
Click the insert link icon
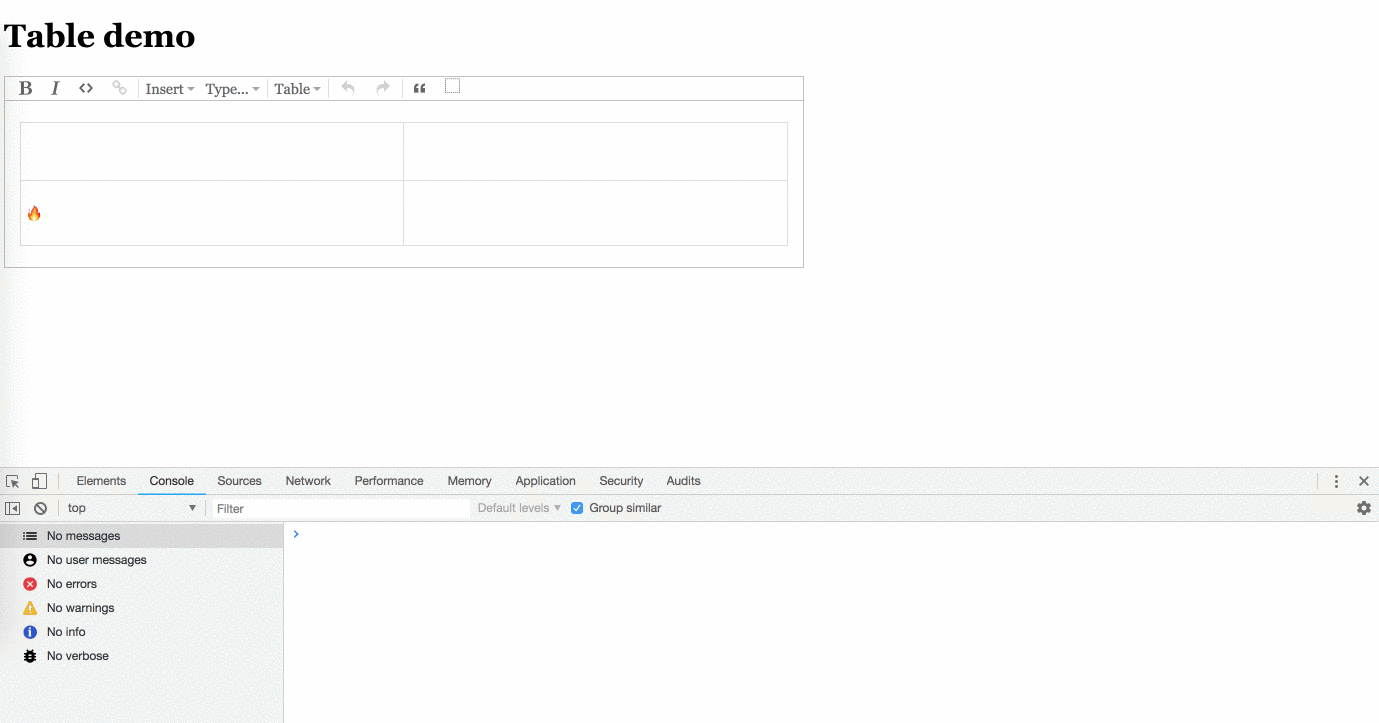coord(119,88)
